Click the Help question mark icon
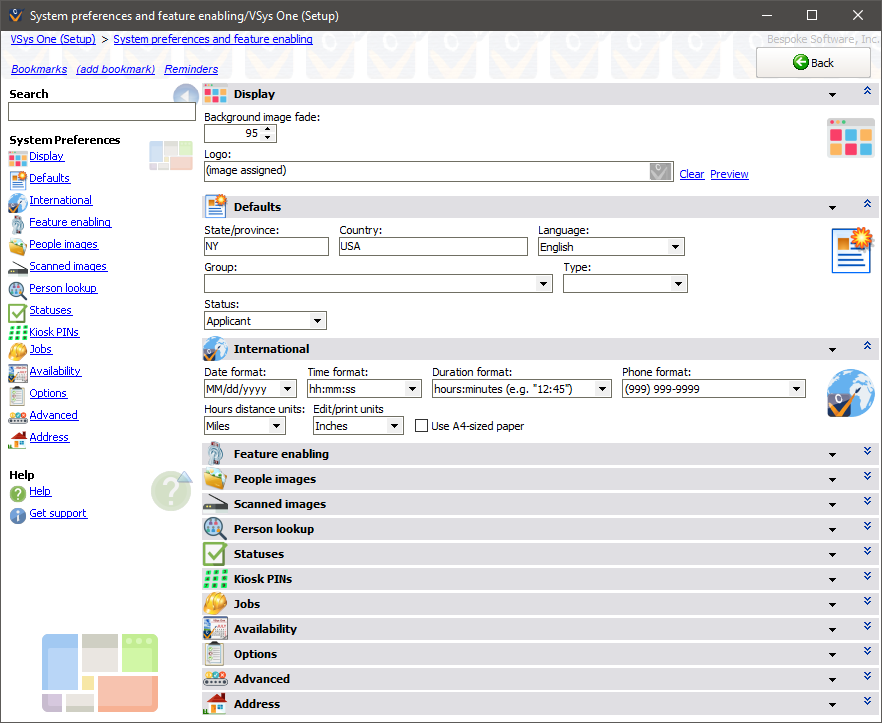 point(18,492)
